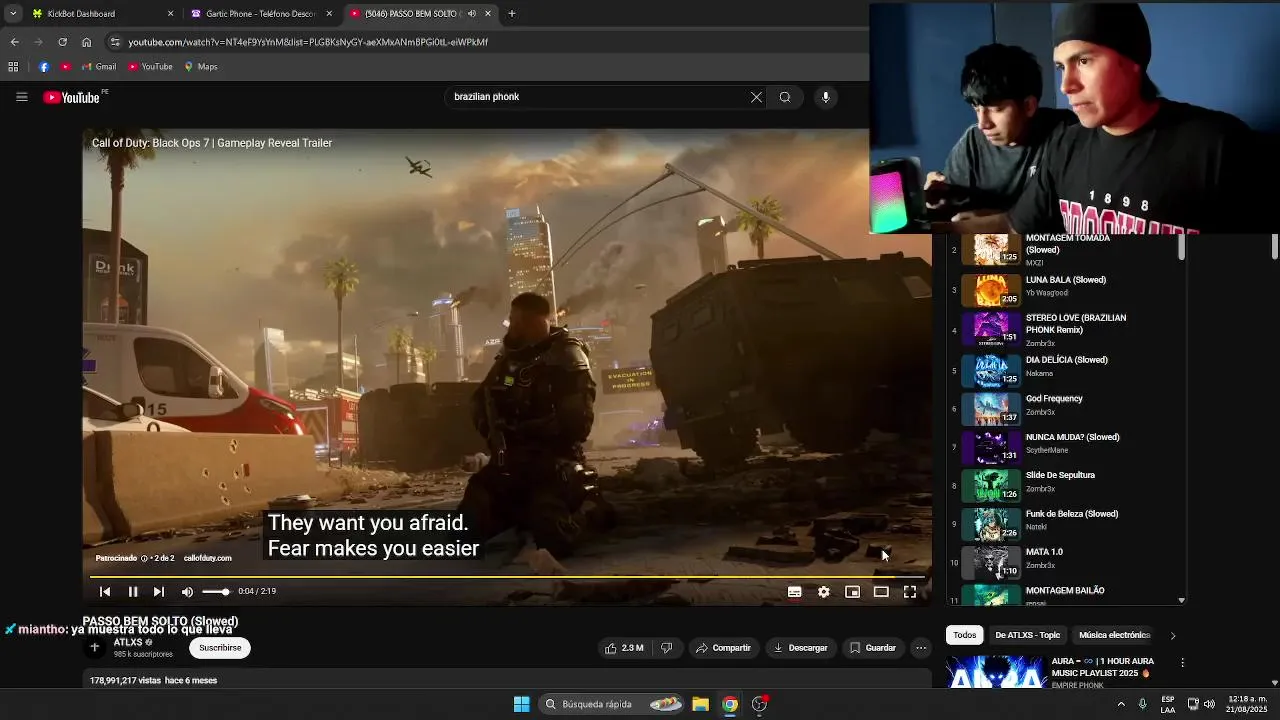Expand the tab search dropdown arrow

click(x=12, y=14)
